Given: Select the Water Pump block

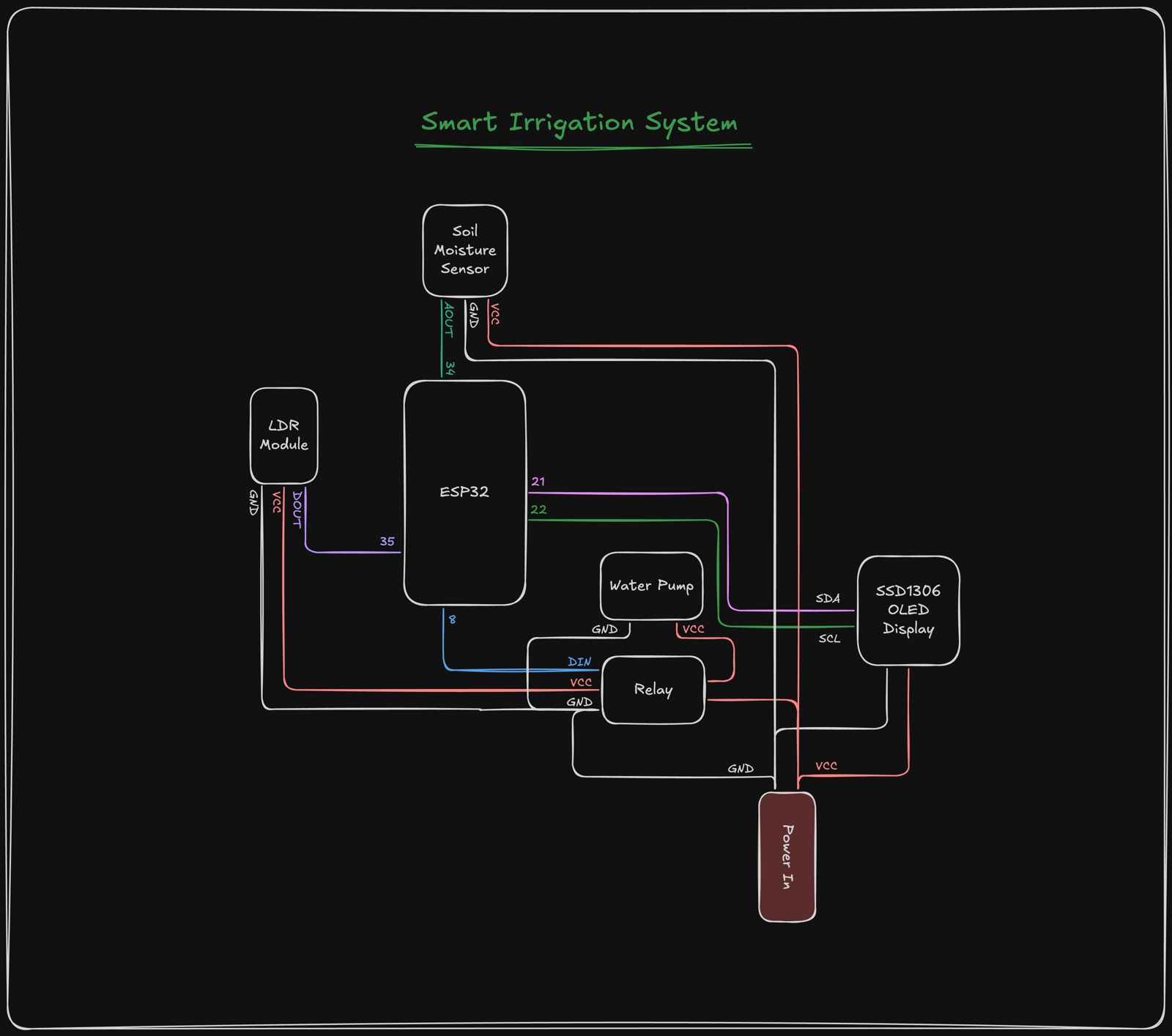Looking at the screenshot, I should pos(651,586).
